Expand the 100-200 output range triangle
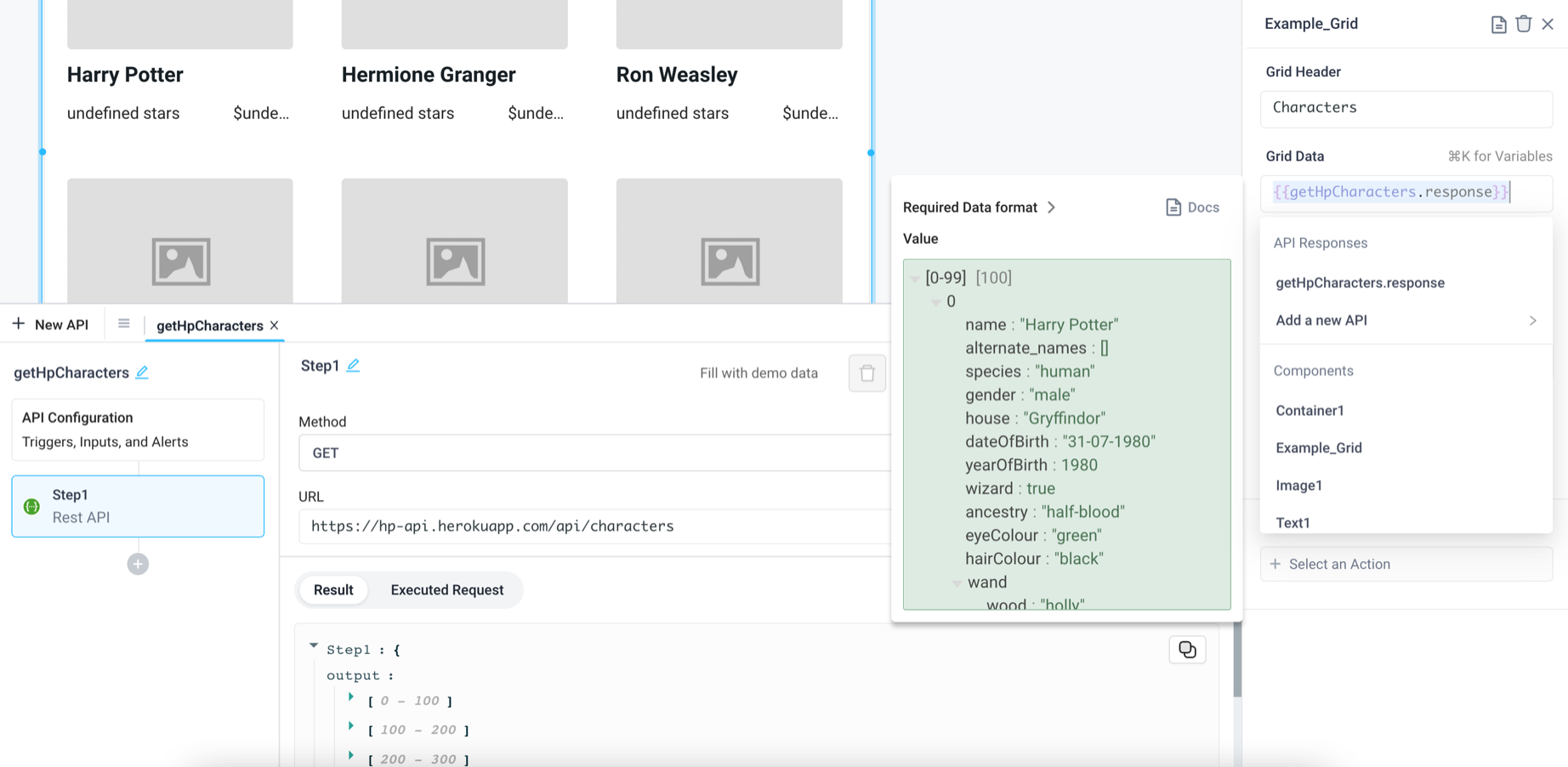The height and width of the screenshot is (767, 1568). pyautogui.click(x=351, y=727)
